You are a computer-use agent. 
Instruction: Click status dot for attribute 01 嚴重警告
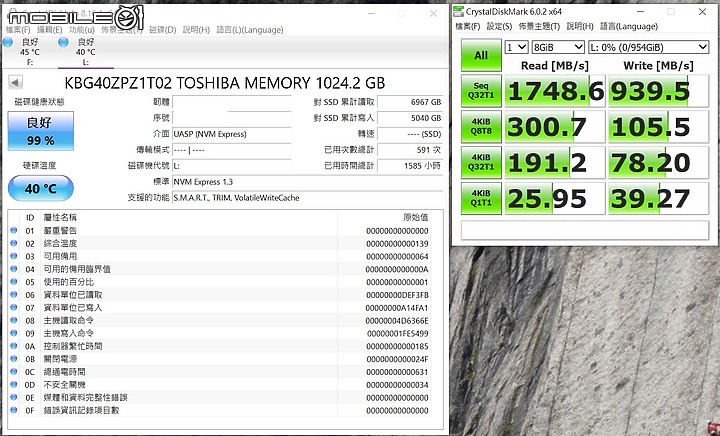[14, 230]
